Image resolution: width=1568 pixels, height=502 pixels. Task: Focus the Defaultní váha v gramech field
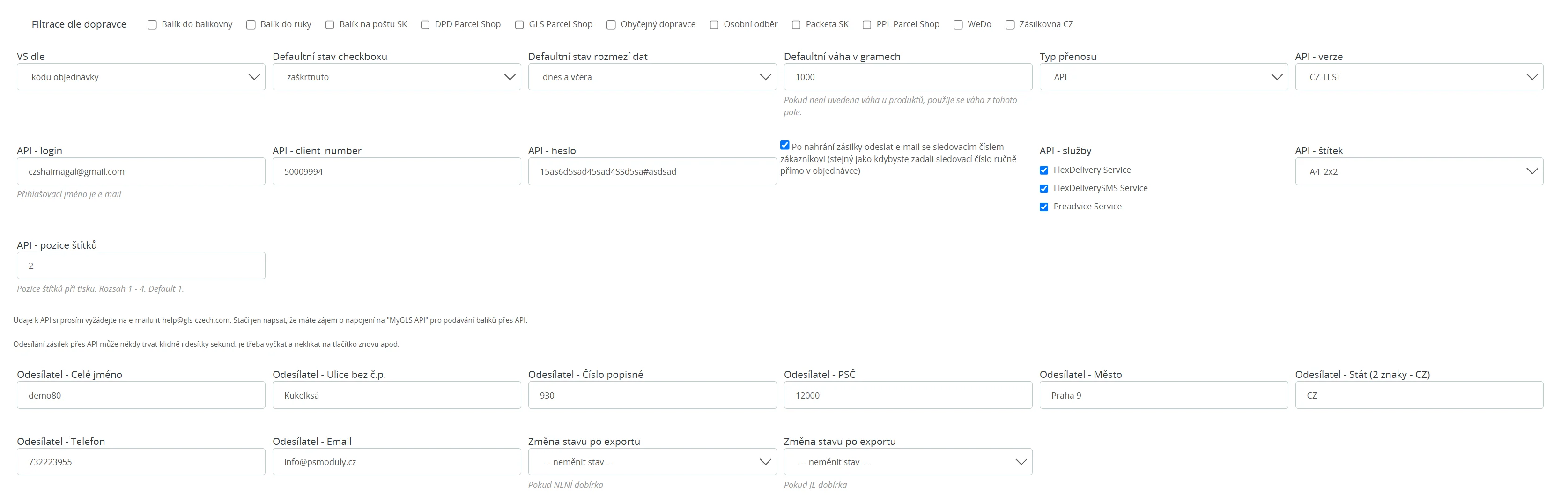click(x=908, y=77)
